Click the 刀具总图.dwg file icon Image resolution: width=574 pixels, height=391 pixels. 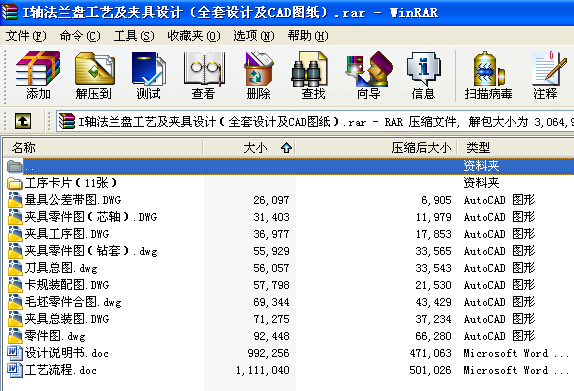15,268
